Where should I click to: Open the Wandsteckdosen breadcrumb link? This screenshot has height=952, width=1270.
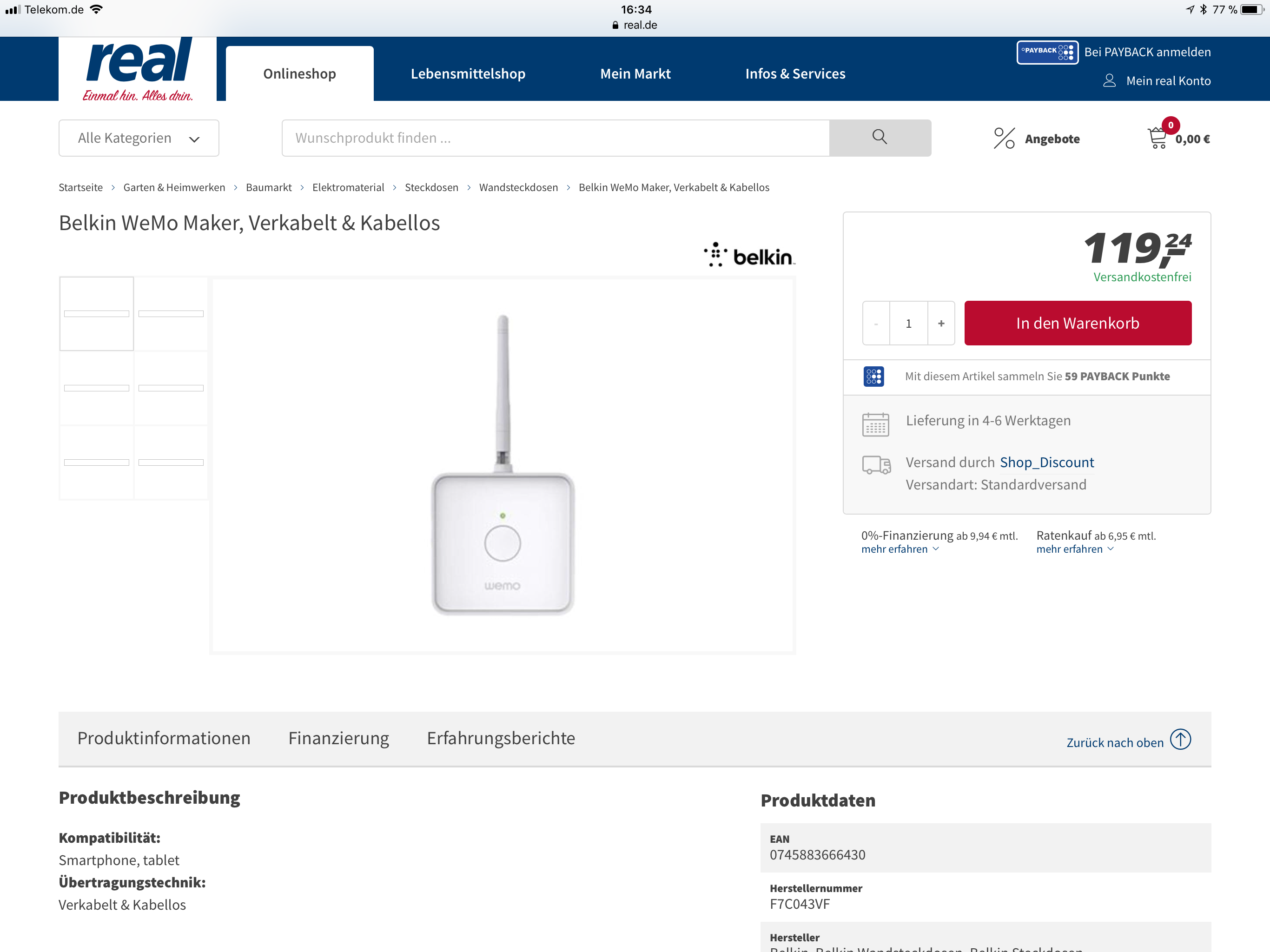518,187
